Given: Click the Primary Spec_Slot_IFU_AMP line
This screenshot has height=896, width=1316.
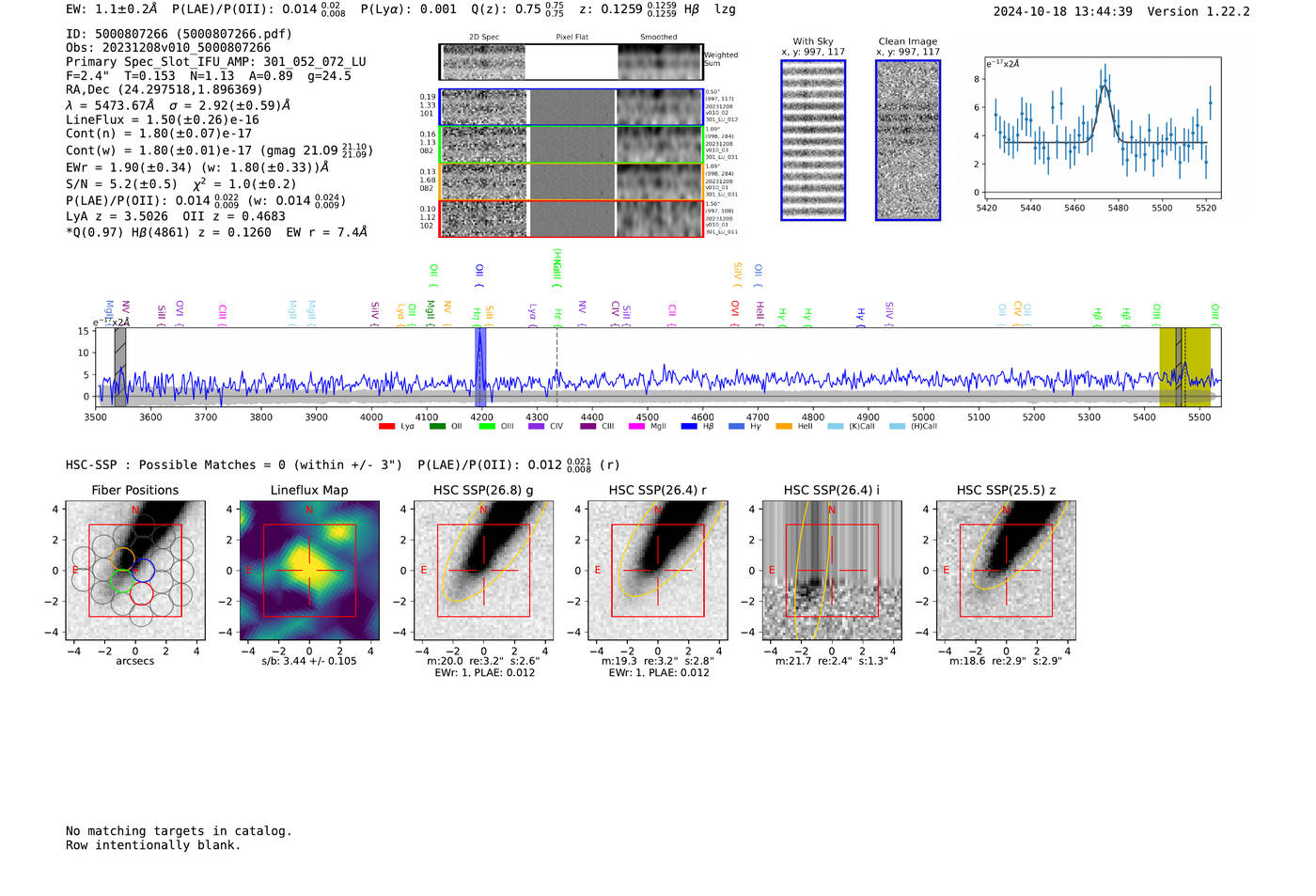Looking at the screenshot, I should coord(216,62).
